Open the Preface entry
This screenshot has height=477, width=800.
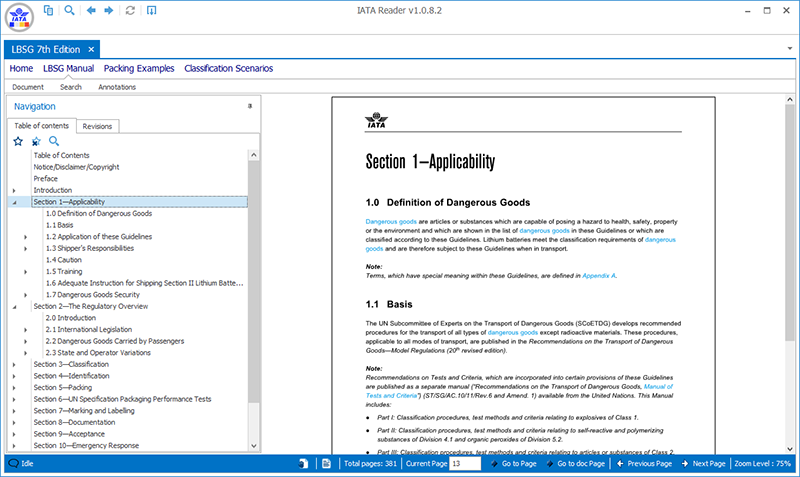[x=45, y=179]
